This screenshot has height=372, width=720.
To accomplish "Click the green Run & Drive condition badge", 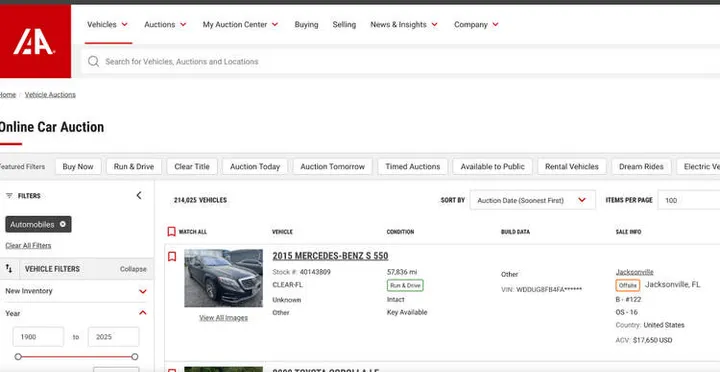I will (405, 286).
